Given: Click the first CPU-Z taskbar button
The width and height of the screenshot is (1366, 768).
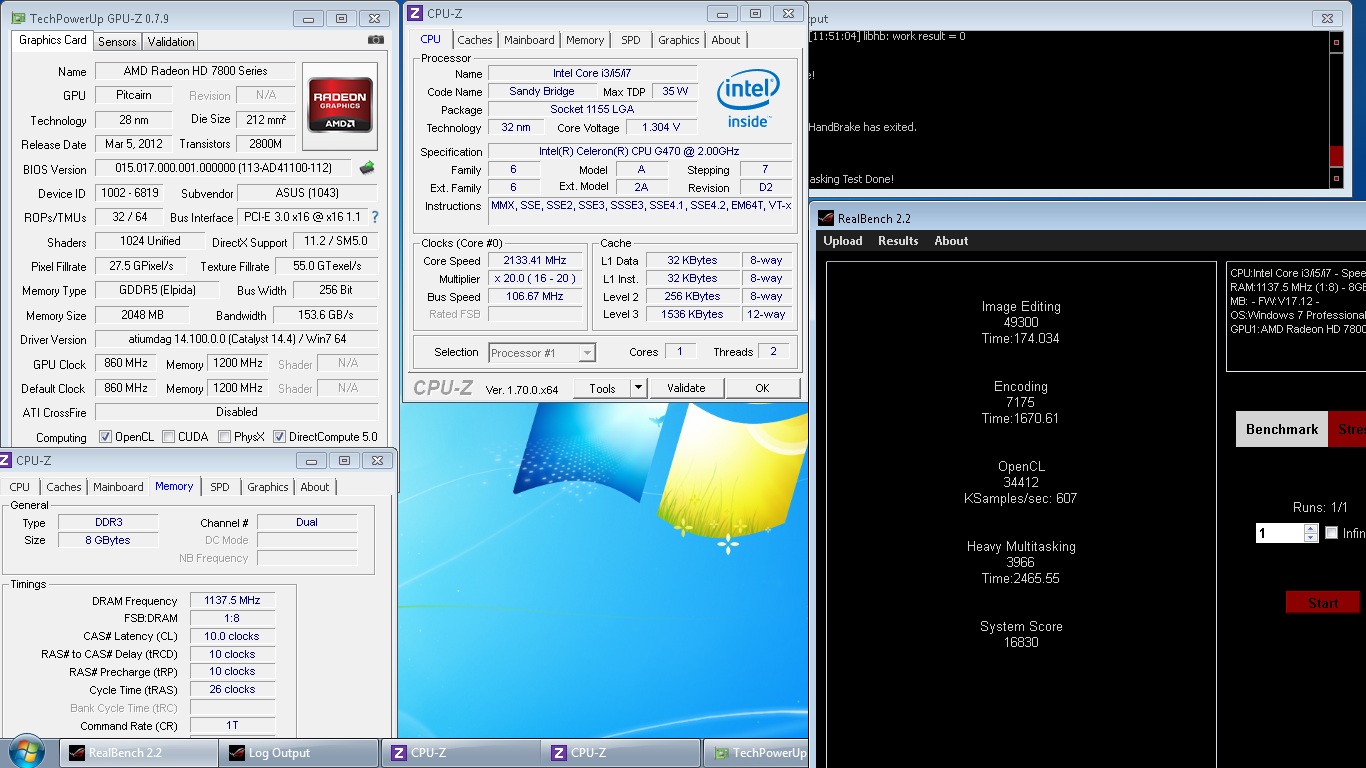Looking at the screenshot, I should pos(461,753).
